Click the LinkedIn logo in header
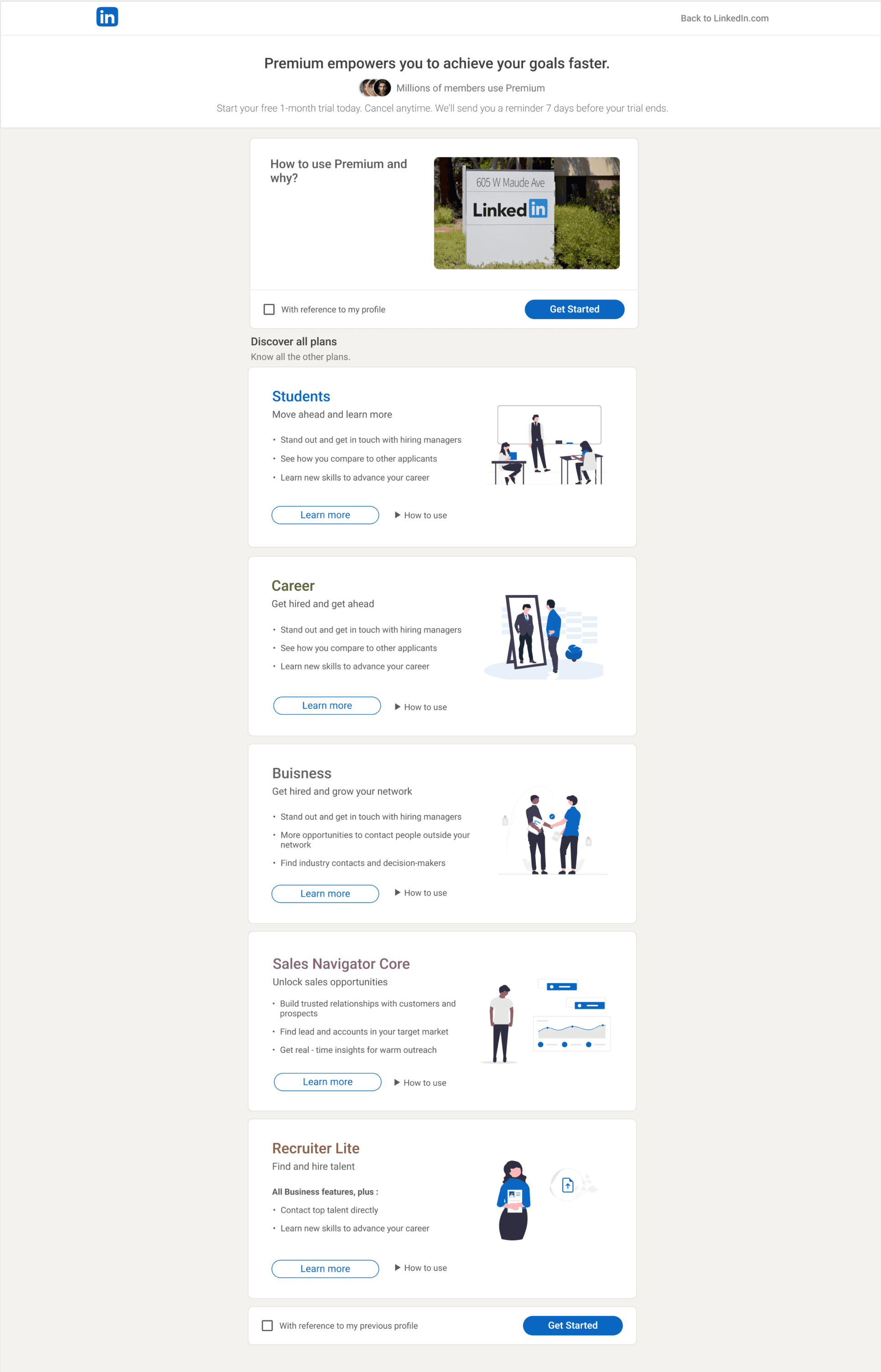Viewport: 881px width, 1372px height. pos(107,17)
